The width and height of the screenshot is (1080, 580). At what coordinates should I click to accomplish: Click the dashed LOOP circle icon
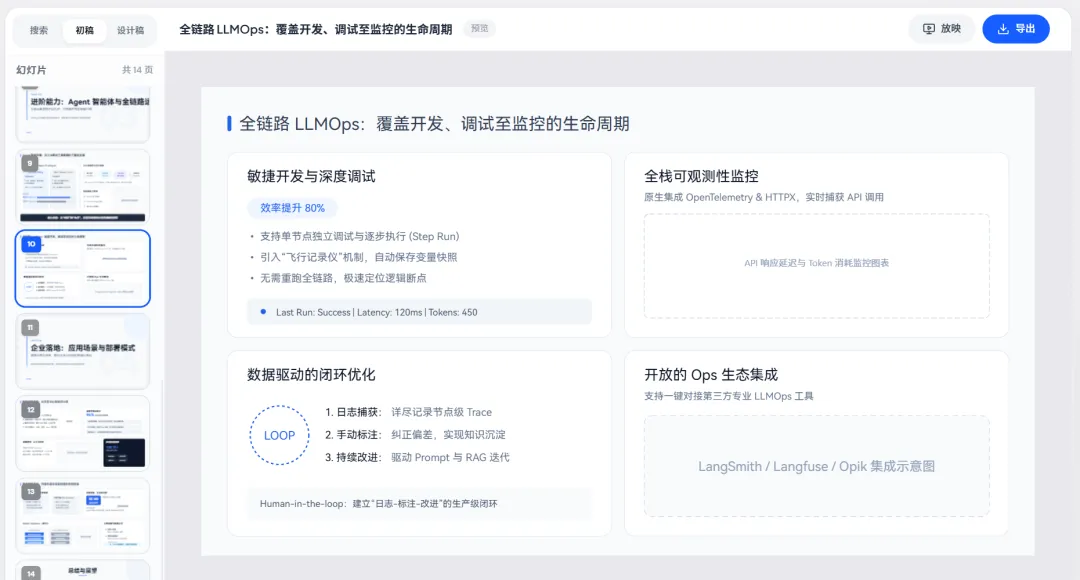(x=279, y=435)
